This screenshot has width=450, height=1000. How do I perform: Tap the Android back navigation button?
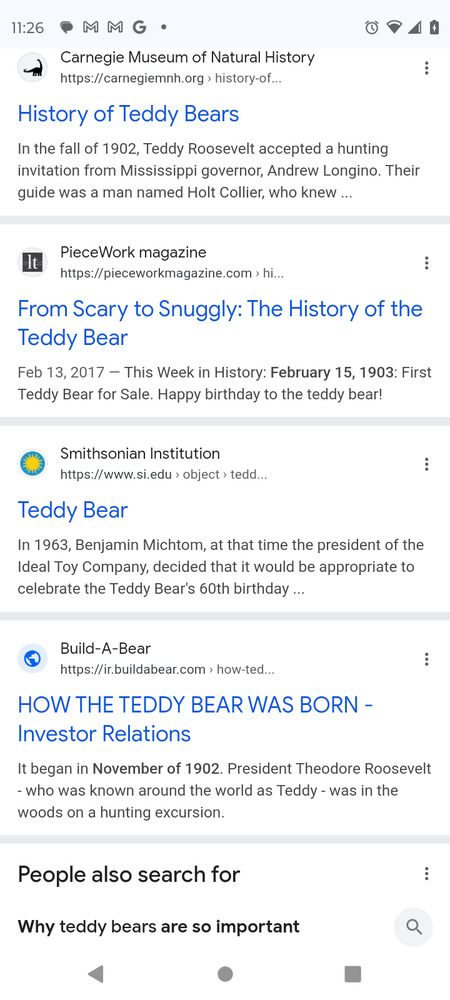click(x=96, y=973)
